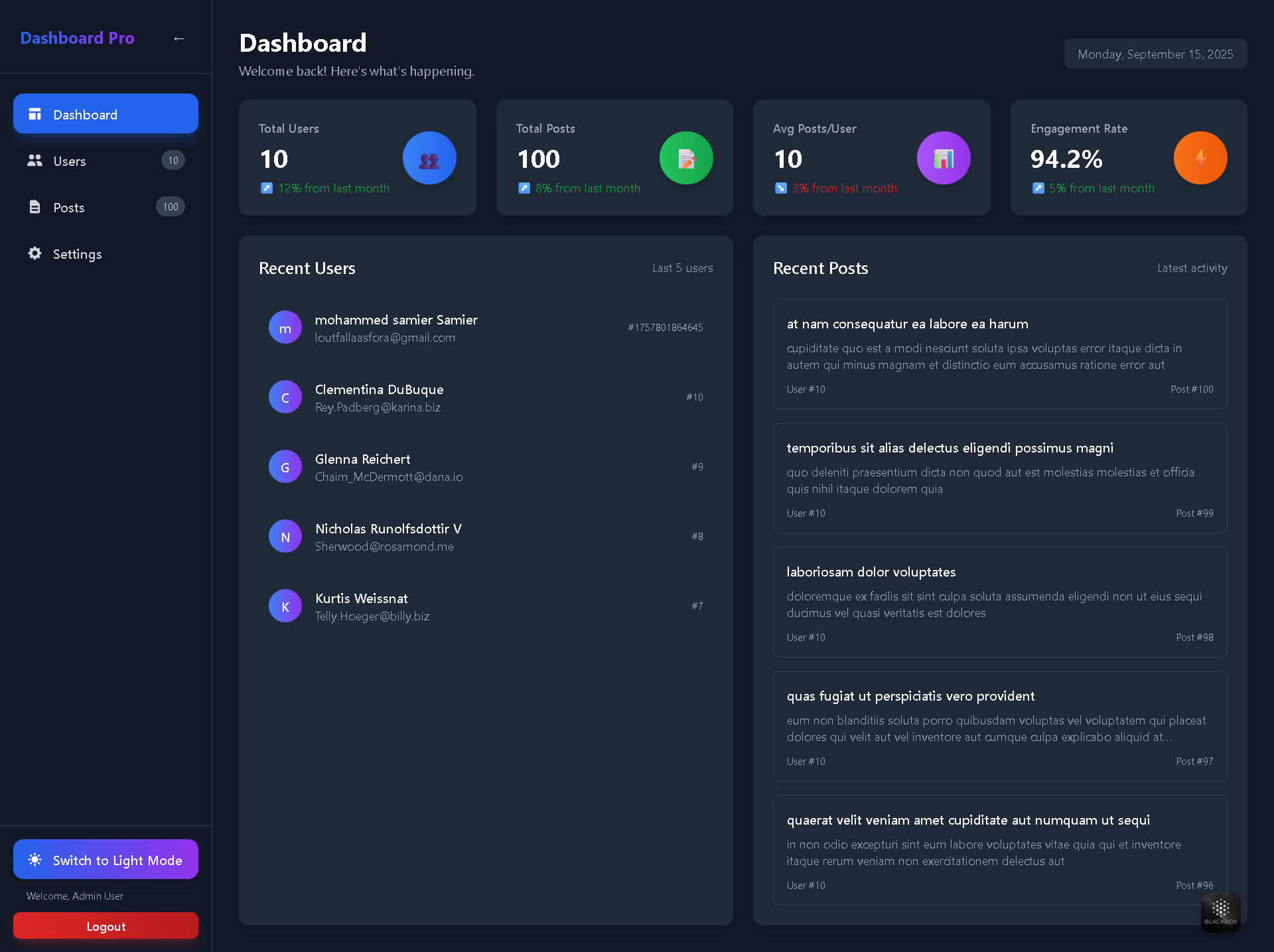Click the Dashboard grid icon in sidebar
Image resolution: width=1274 pixels, height=952 pixels.
click(x=35, y=113)
